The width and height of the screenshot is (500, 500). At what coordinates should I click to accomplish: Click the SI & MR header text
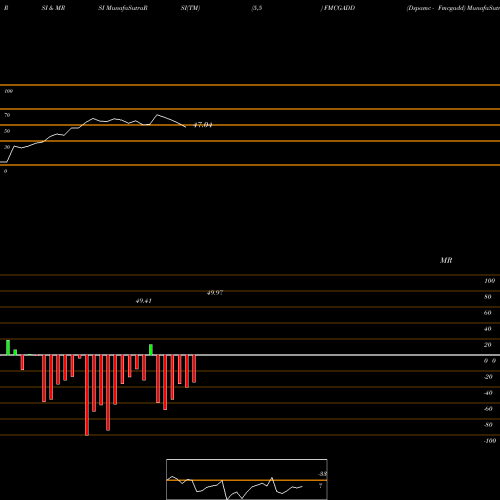[x=53, y=8]
